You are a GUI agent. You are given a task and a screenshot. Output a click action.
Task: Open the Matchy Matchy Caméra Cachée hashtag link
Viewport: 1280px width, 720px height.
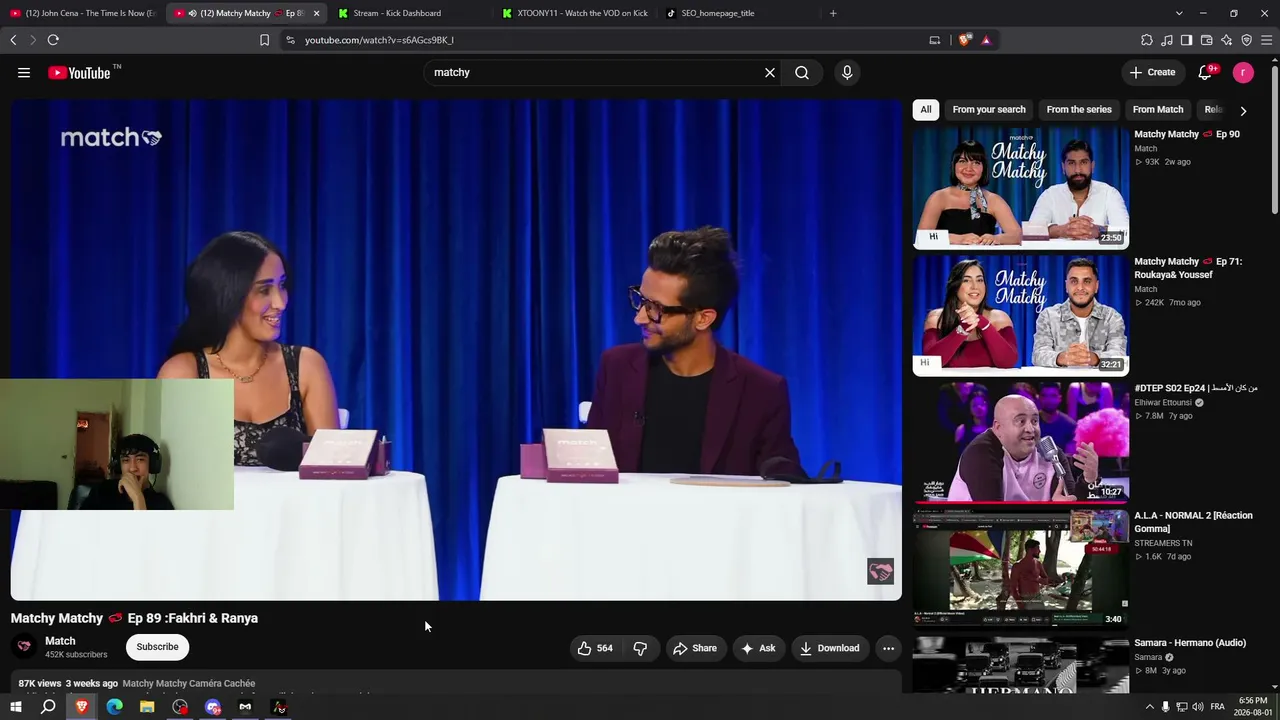tap(189, 684)
